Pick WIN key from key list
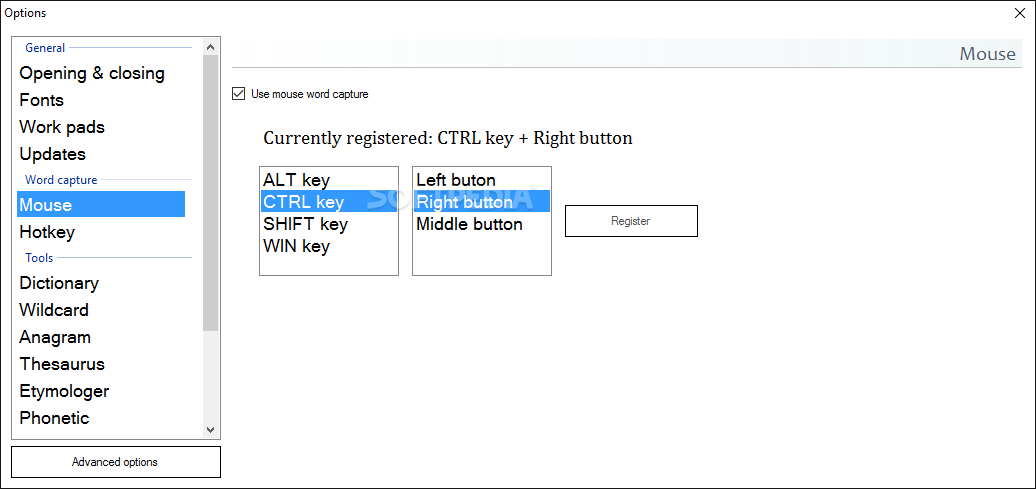1036x489 pixels. pyautogui.click(x=296, y=246)
